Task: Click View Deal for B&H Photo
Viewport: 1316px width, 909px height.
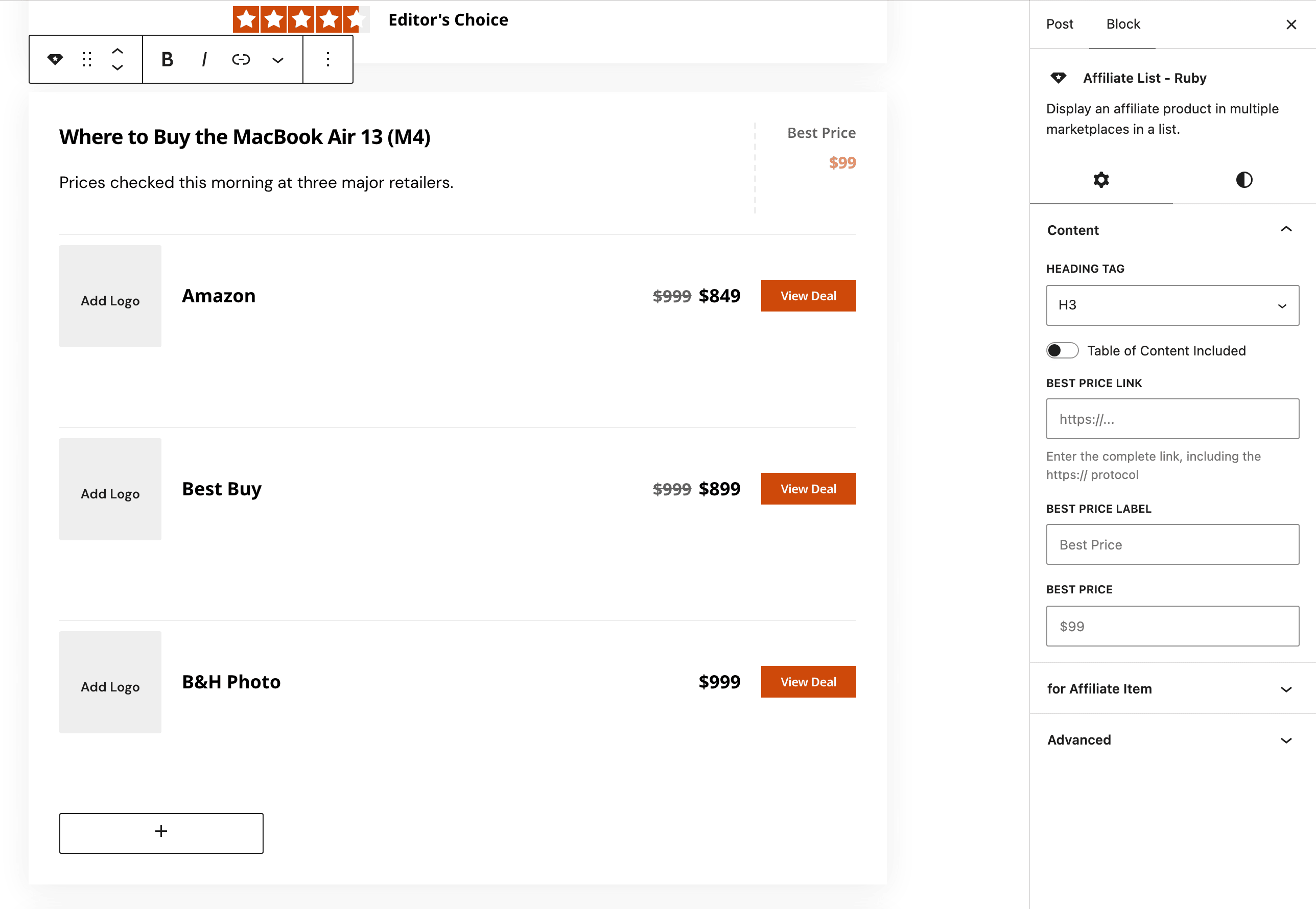Action: click(x=808, y=682)
